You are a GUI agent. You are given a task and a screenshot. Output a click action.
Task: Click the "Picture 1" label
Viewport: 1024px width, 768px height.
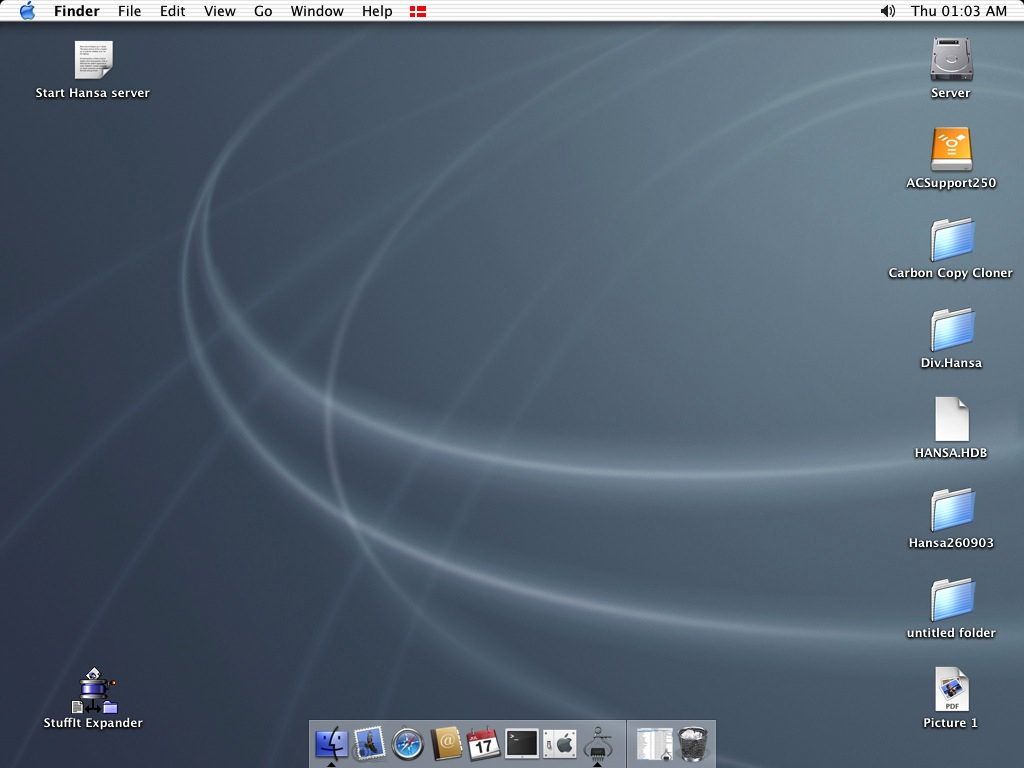point(950,723)
